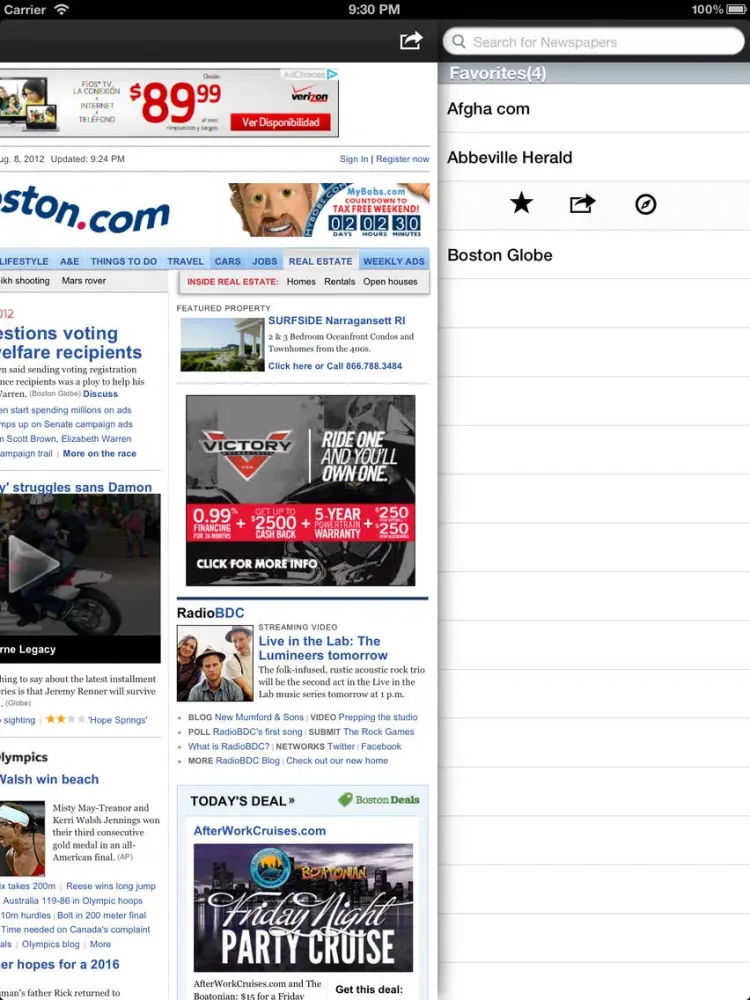Viewport: 750px width, 1000px height.
Task: Click Ver Disponibilidad button in Verizon ad
Action: pyautogui.click(x=281, y=122)
